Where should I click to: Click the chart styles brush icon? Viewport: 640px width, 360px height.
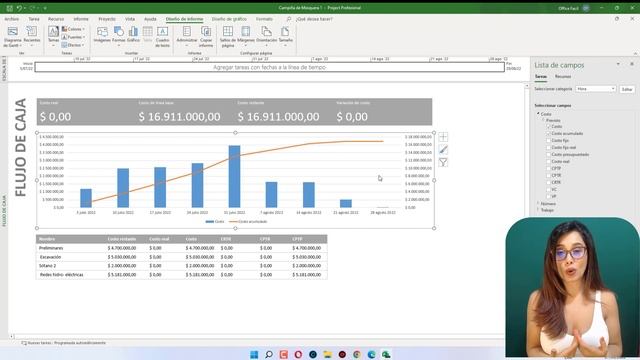443,150
